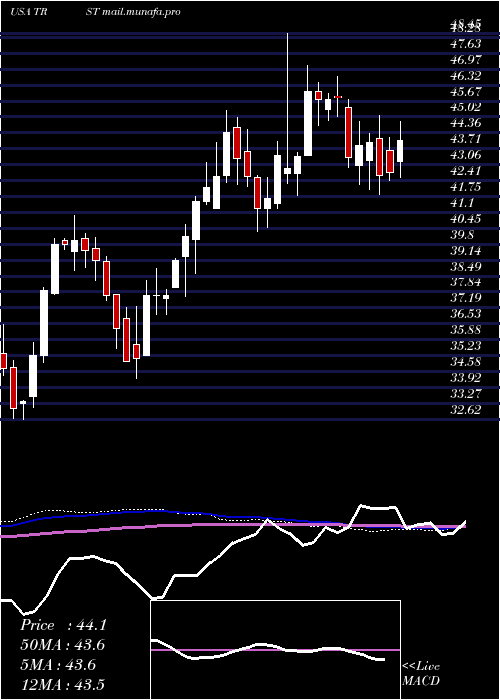Click the '50MA : 43.6' readout
This screenshot has width=500, height=700.
[x=63, y=645]
